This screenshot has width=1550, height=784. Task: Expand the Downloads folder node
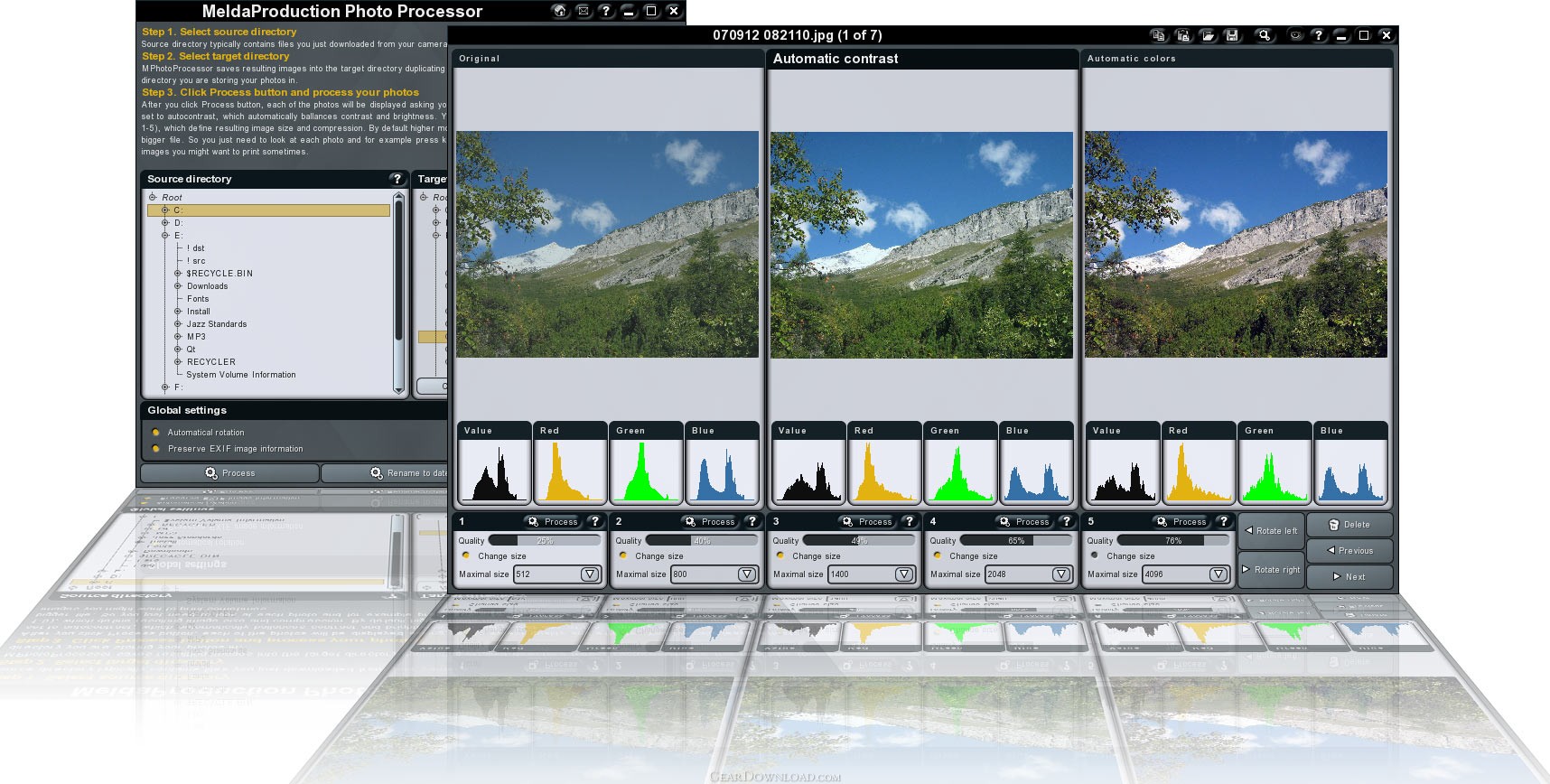178,286
